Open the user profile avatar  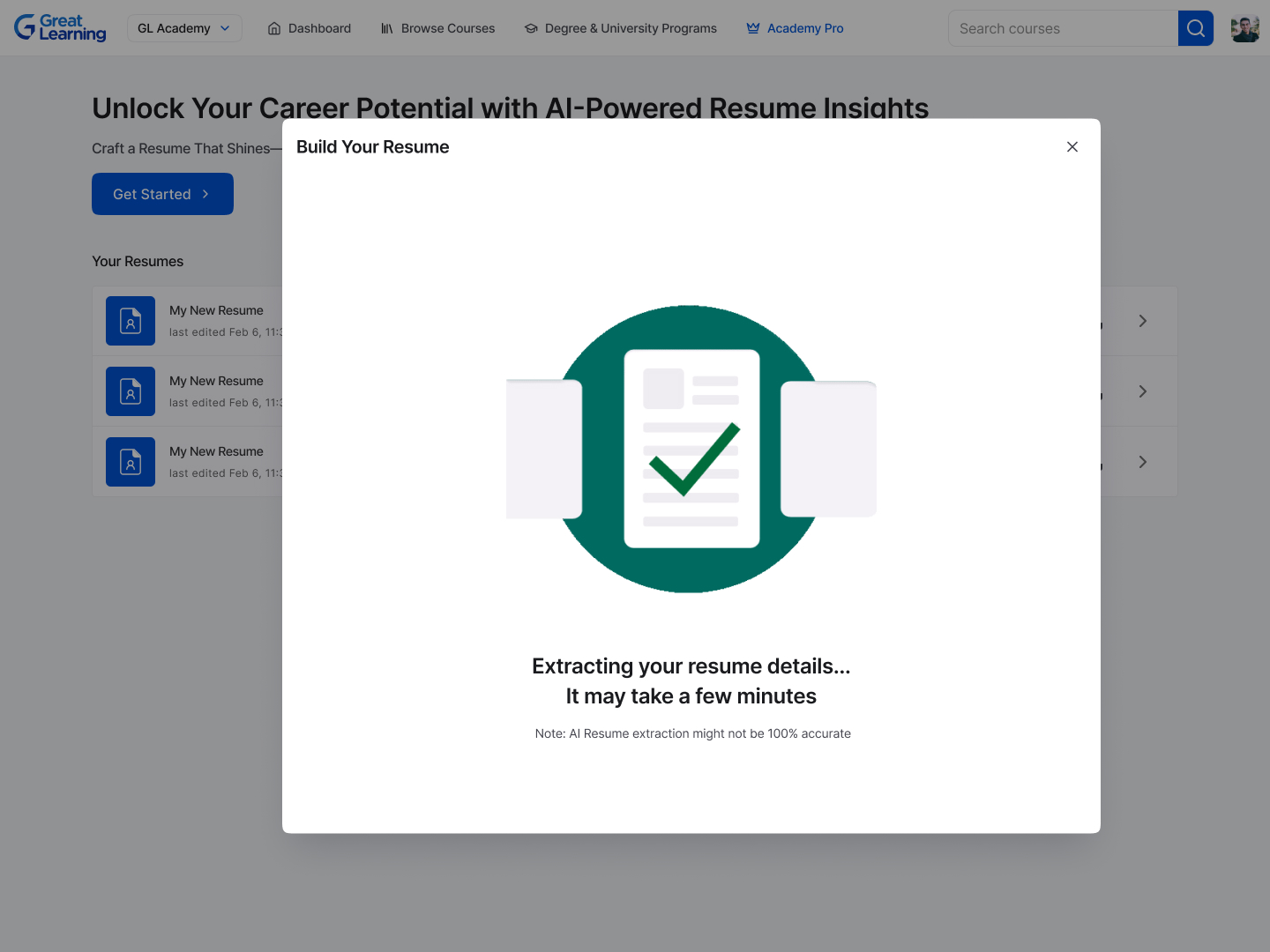point(1244,28)
